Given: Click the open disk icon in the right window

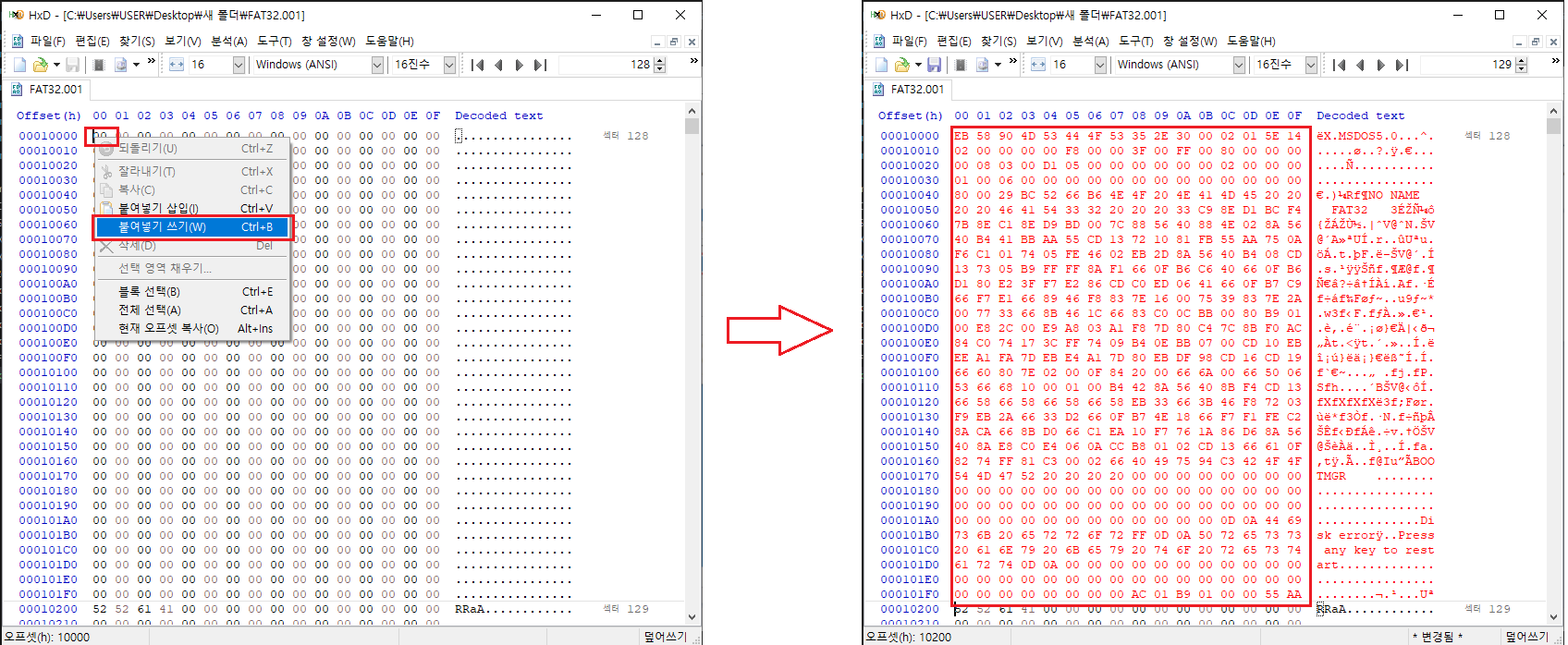Looking at the screenshot, I should (x=982, y=65).
